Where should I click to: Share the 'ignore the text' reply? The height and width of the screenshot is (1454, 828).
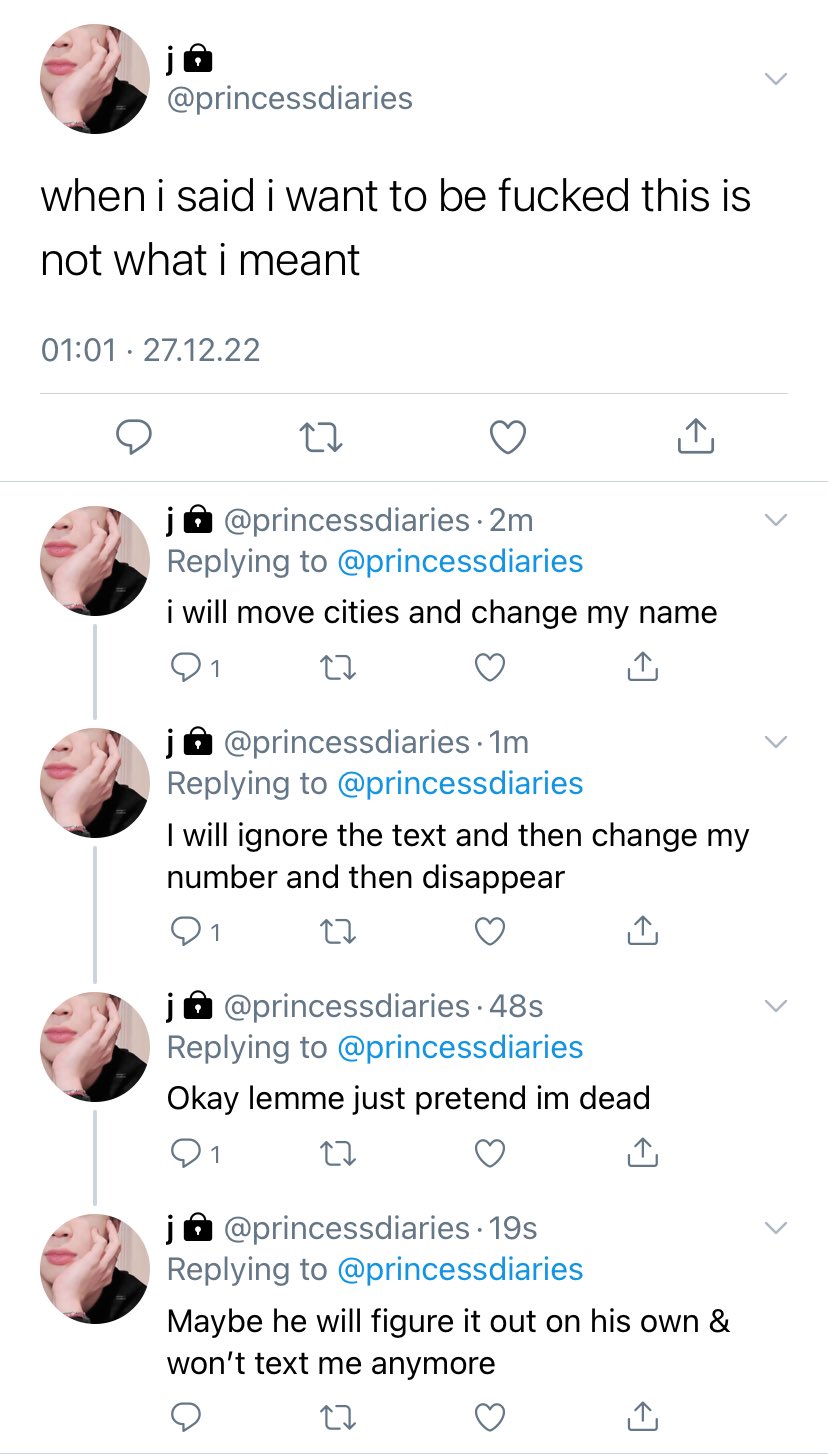(x=641, y=931)
